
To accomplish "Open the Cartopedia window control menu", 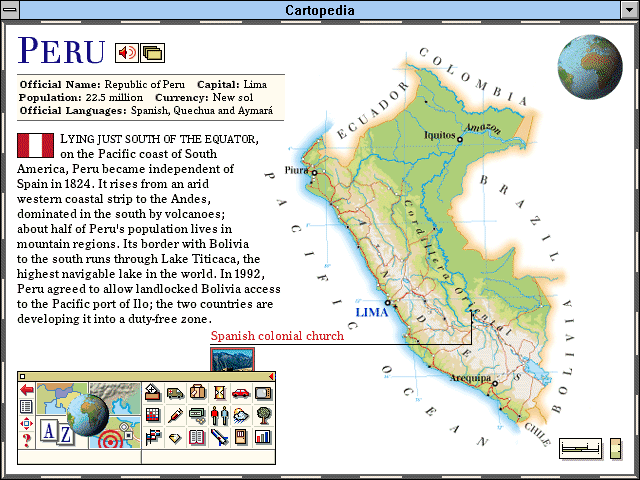I will click(10, 10).
